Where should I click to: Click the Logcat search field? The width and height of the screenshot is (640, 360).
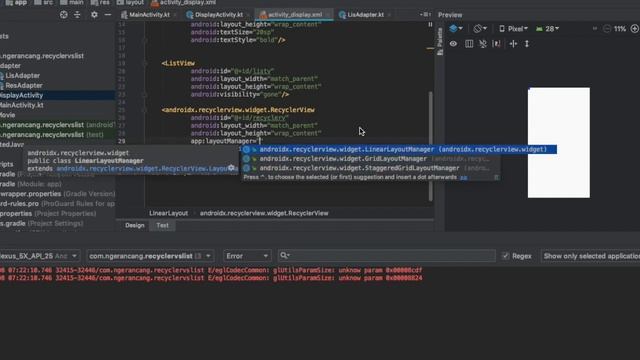[387, 256]
